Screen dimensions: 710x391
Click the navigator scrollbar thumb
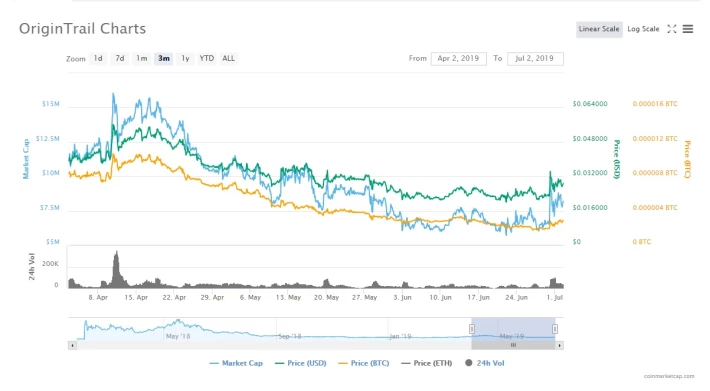point(513,345)
